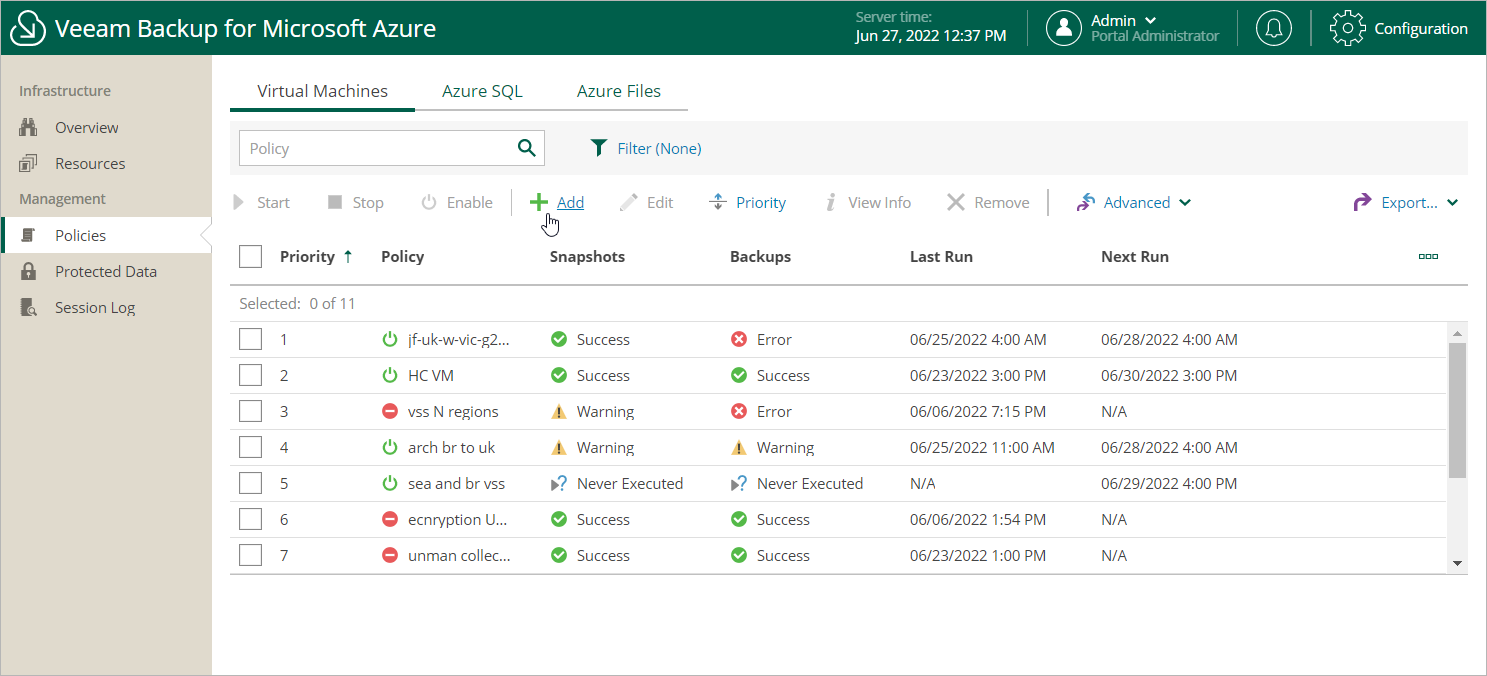Click the notification bell icon
Image resolution: width=1487 pixels, height=676 pixels.
[x=1273, y=28]
